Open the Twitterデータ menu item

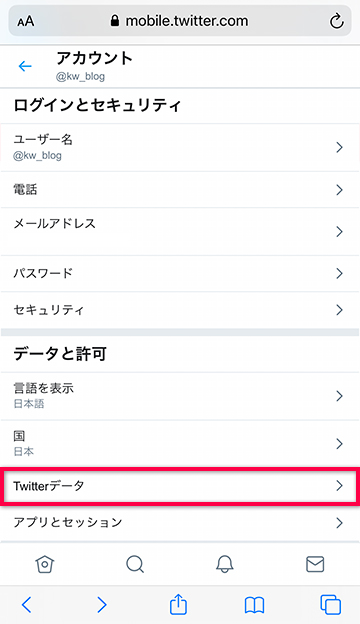coord(180,486)
